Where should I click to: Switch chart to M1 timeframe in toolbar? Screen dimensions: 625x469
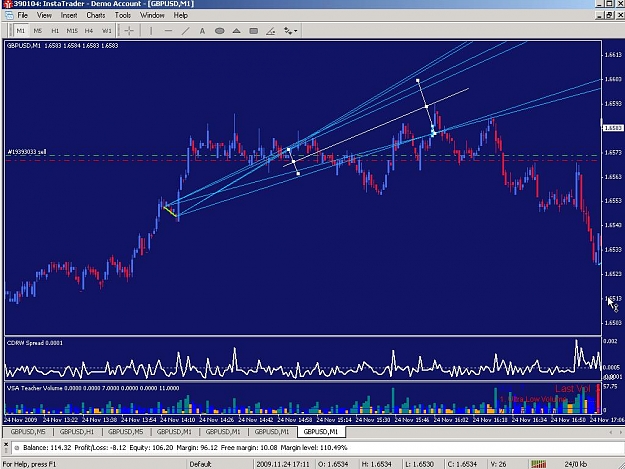21,31
